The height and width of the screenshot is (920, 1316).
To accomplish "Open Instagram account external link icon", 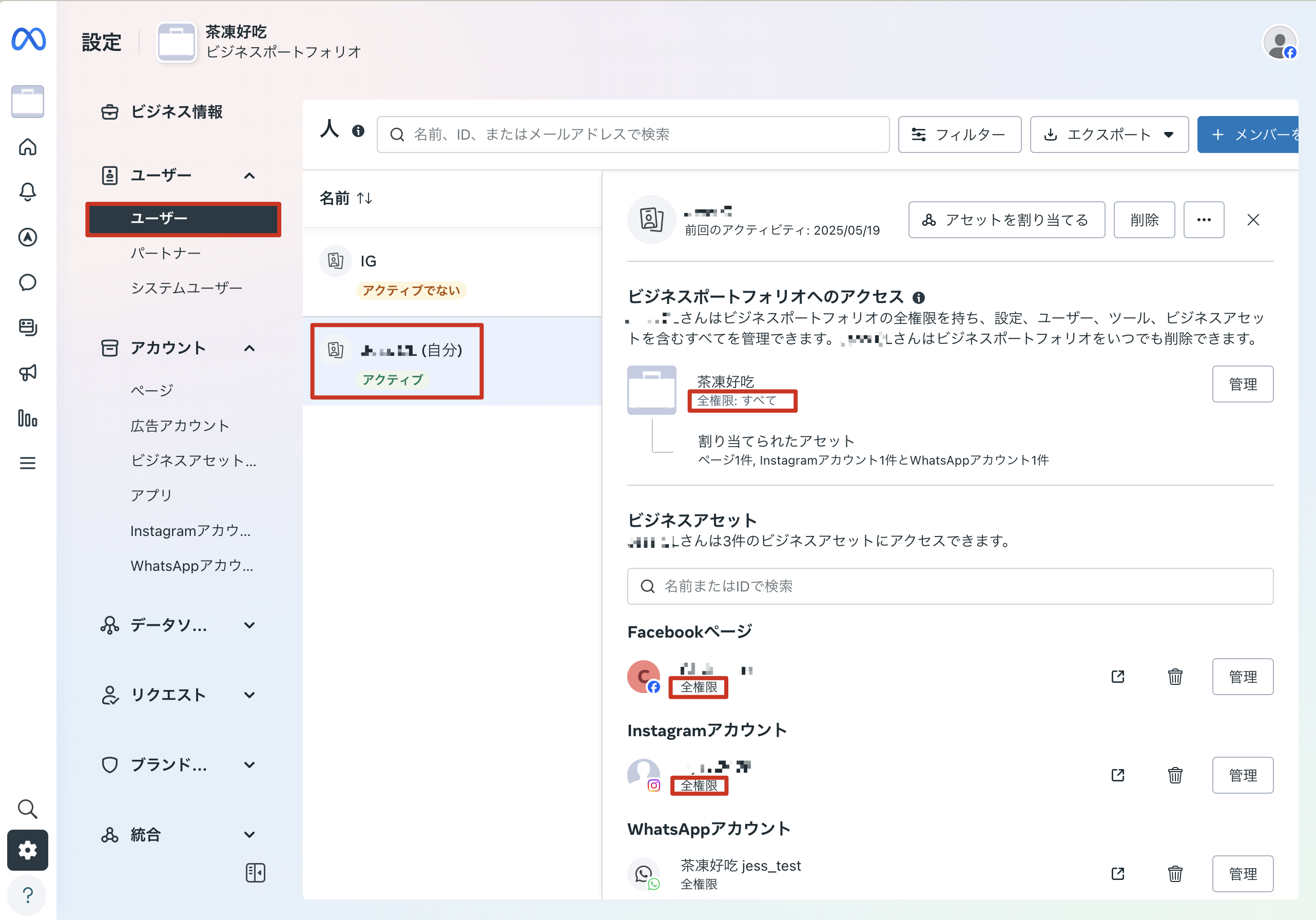I will (x=1118, y=775).
